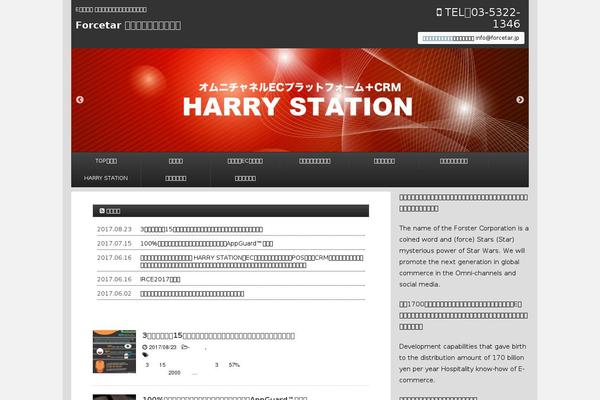
Task: Advance the banner with the right arrow
Action: click(x=520, y=100)
